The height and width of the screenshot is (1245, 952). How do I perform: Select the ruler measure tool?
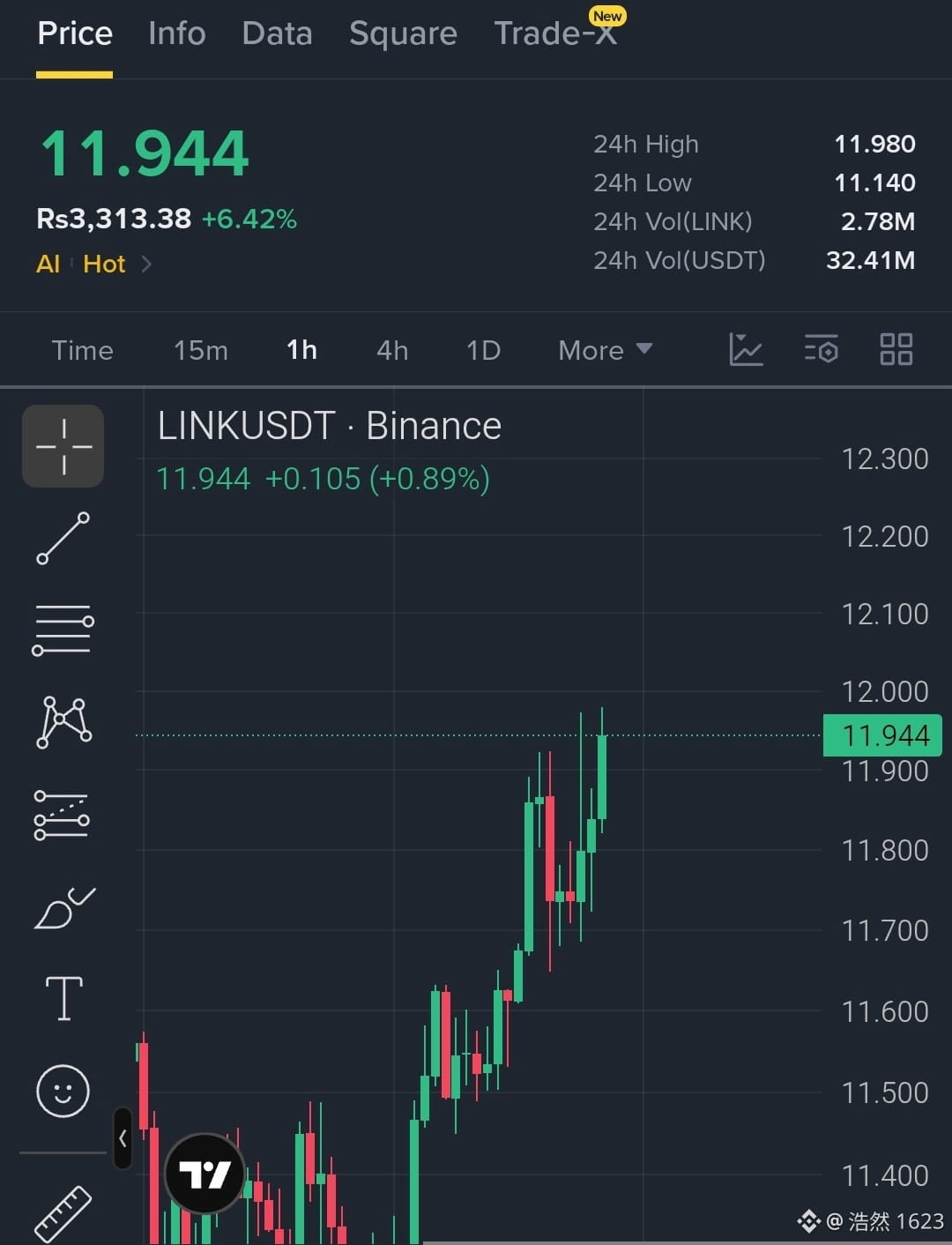coord(63,1214)
